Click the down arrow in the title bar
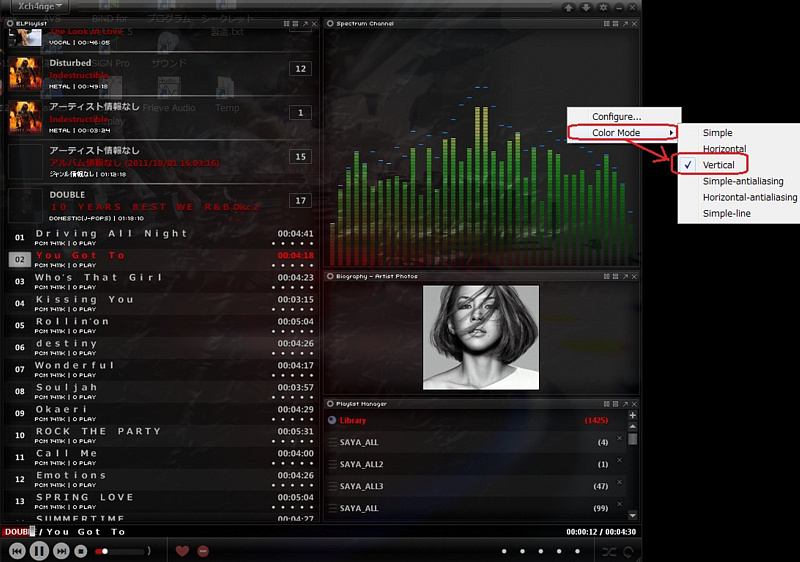The height and width of the screenshot is (562, 800). pos(586,7)
